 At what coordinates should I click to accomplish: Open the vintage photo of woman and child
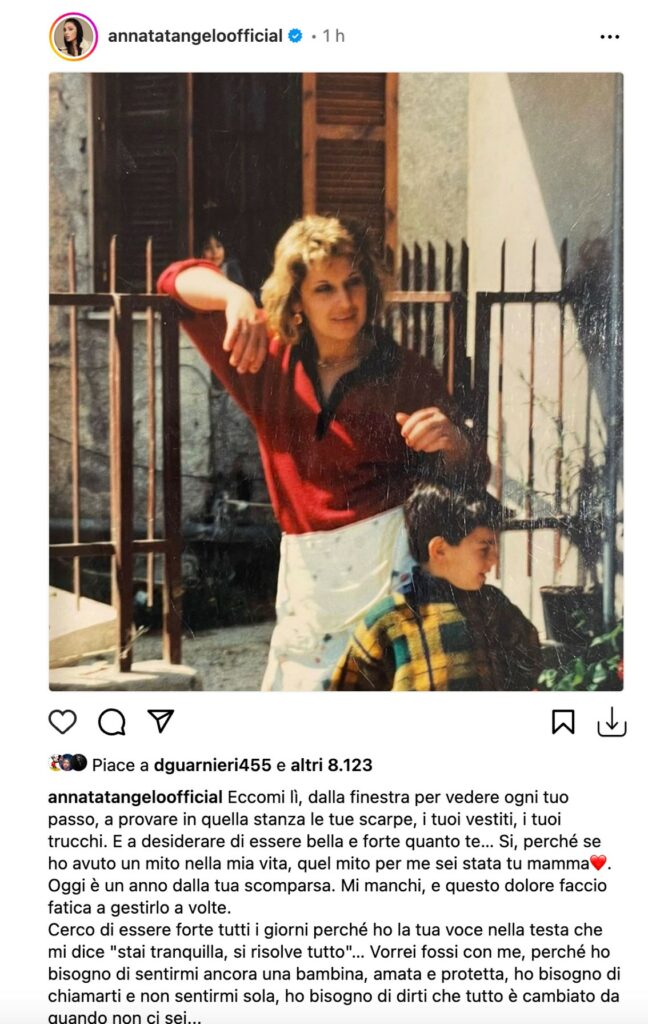click(x=336, y=381)
